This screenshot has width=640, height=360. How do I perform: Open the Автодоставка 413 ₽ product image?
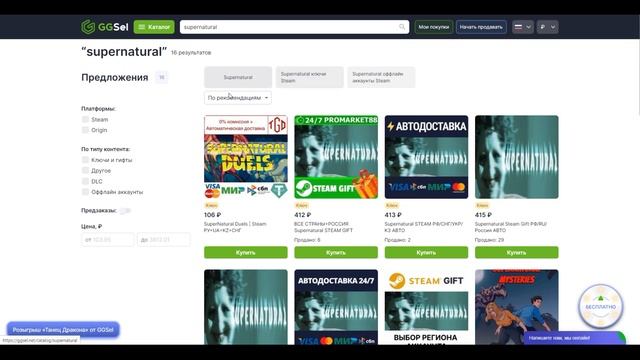click(x=426, y=157)
